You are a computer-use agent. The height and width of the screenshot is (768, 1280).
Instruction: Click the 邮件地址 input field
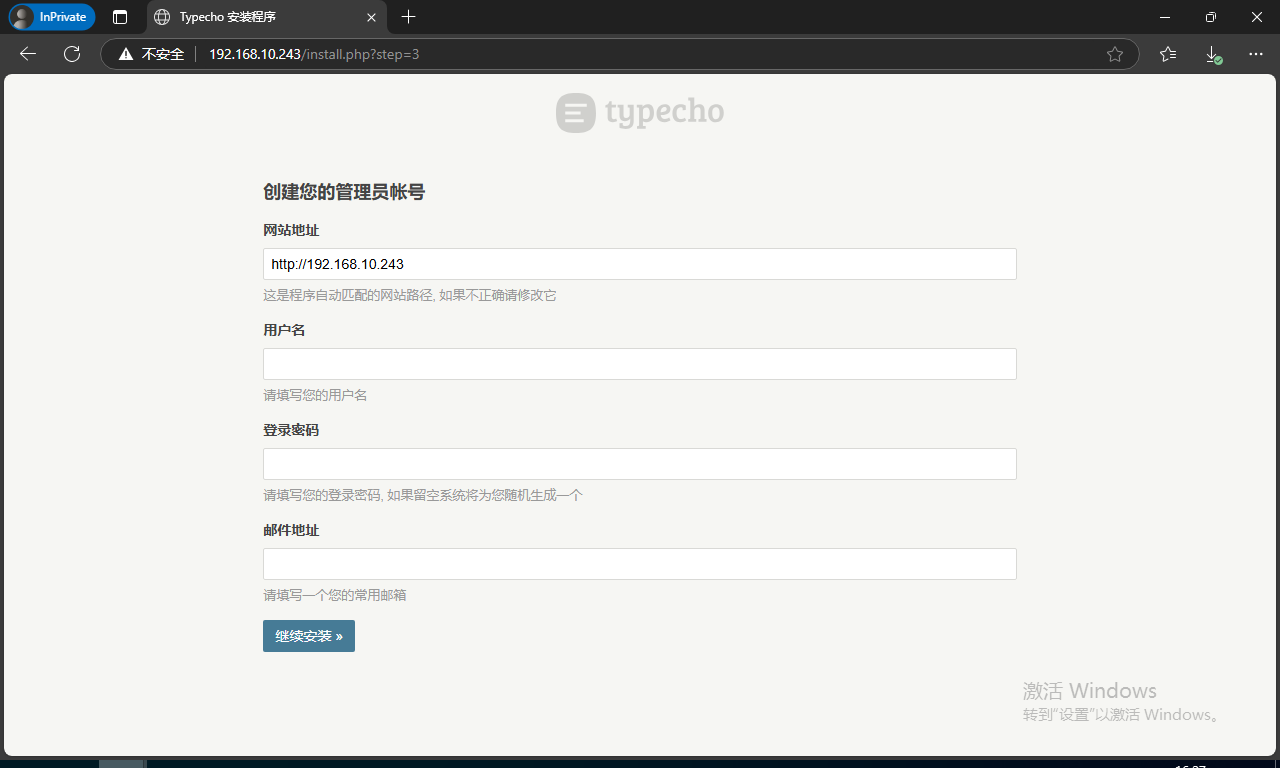click(x=639, y=564)
